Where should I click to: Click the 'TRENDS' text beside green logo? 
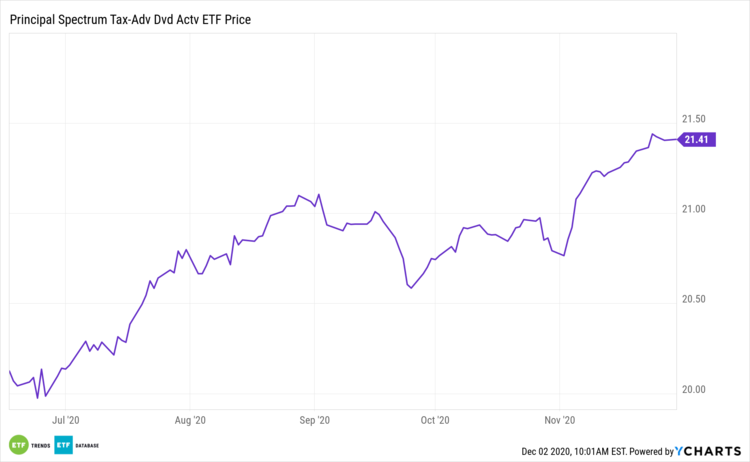[x=38, y=445]
